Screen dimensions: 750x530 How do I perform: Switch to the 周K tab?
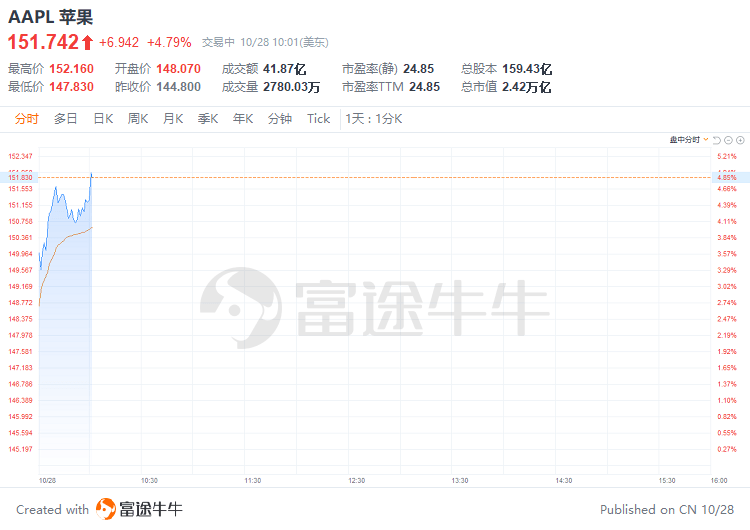point(138,119)
